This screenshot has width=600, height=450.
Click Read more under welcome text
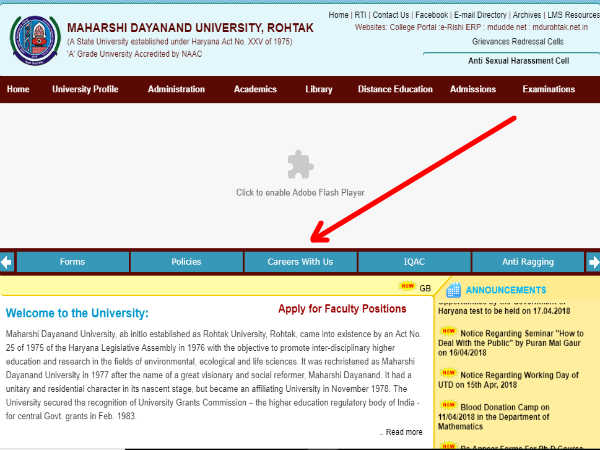pyautogui.click(x=404, y=432)
